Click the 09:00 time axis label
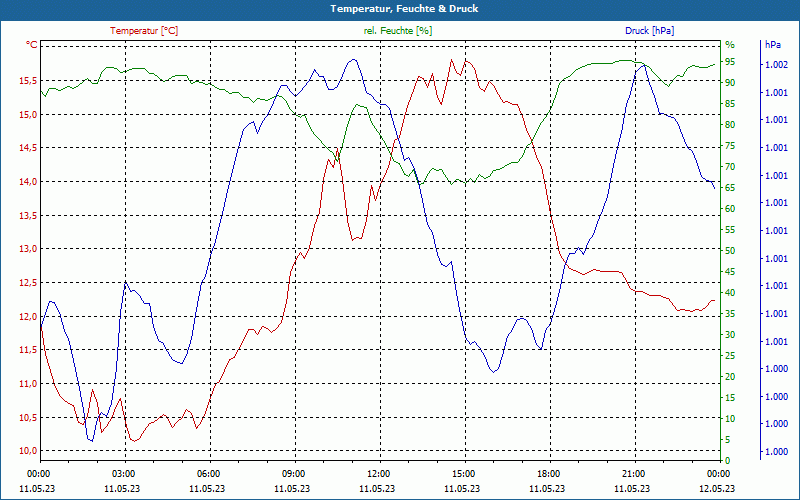 click(294, 473)
